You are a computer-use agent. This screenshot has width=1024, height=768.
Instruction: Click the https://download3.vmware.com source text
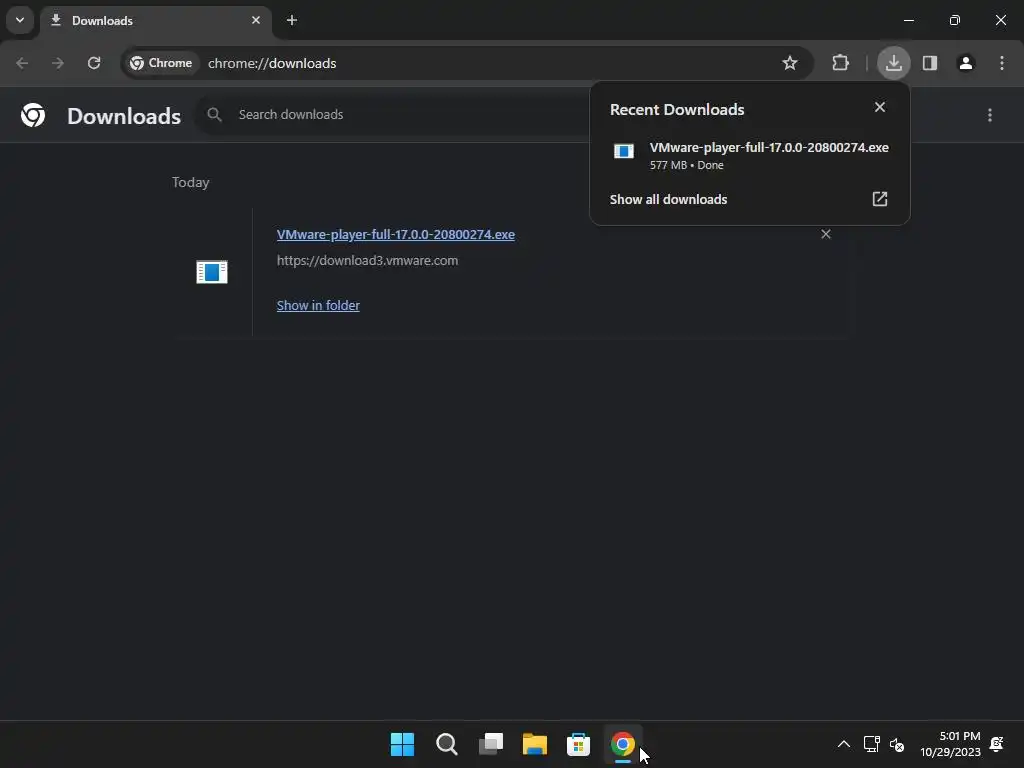367,261
